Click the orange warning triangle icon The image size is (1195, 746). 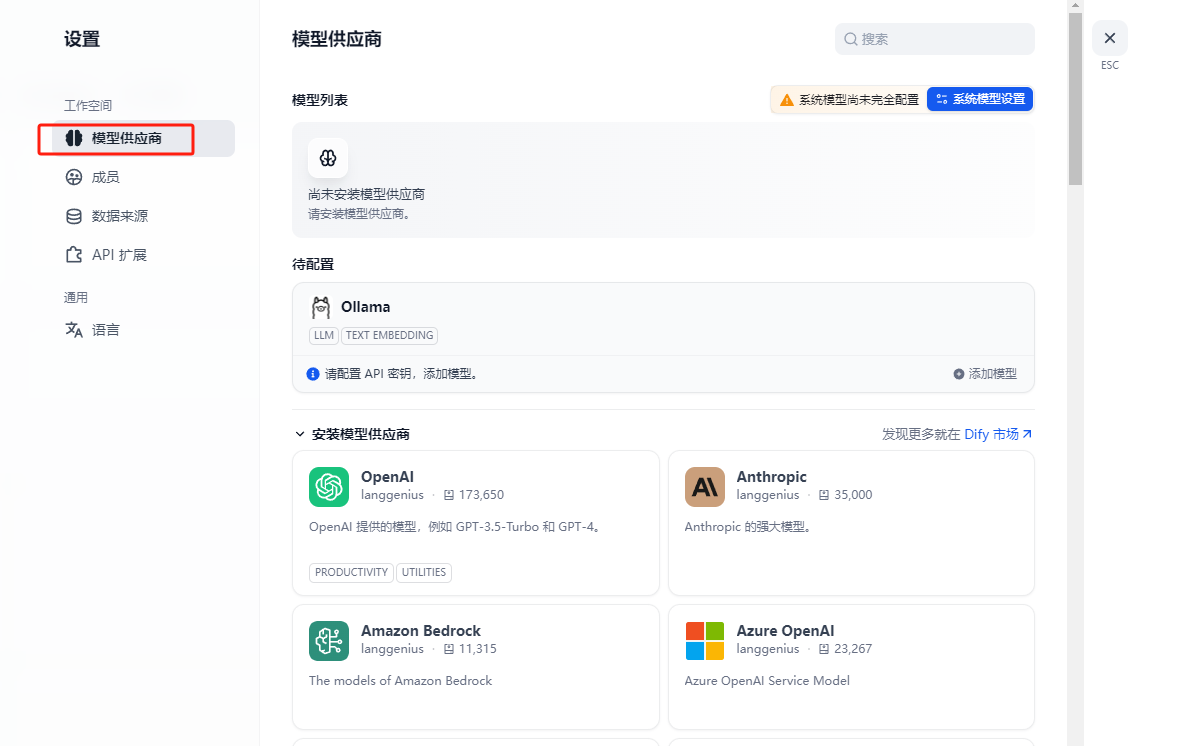tap(787, 100)
